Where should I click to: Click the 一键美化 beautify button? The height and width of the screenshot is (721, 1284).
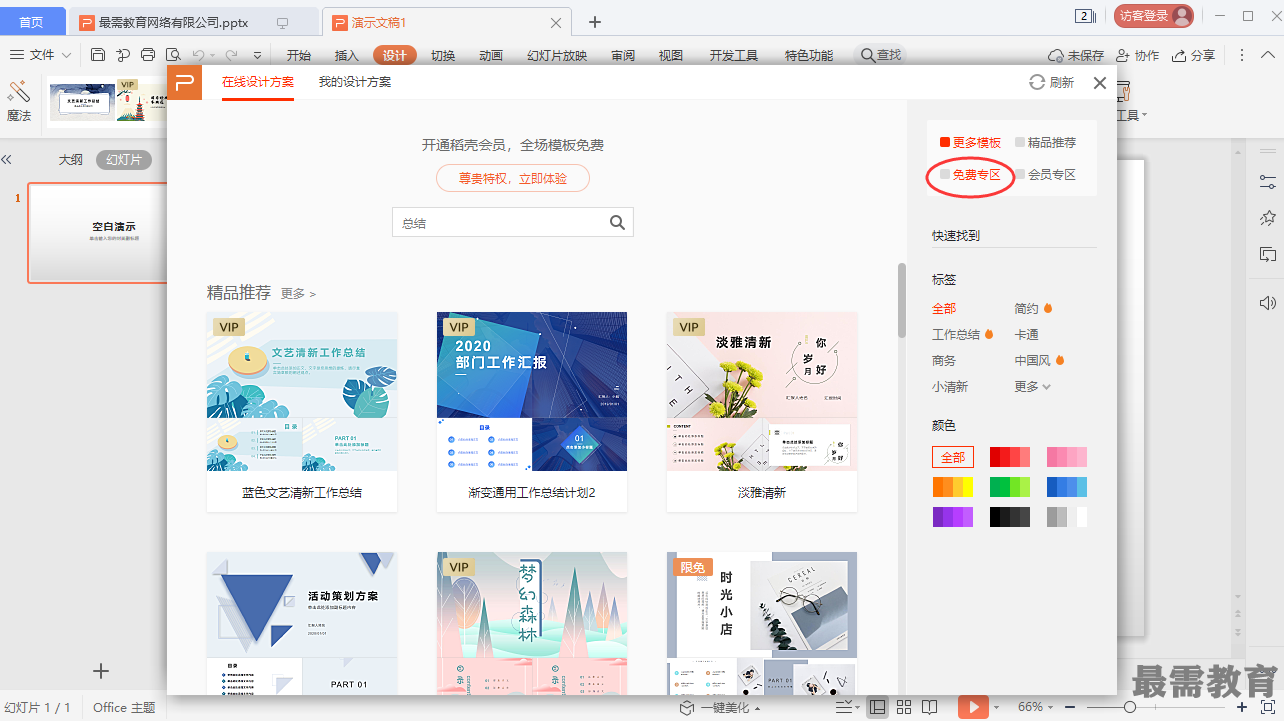pos(719,707)
